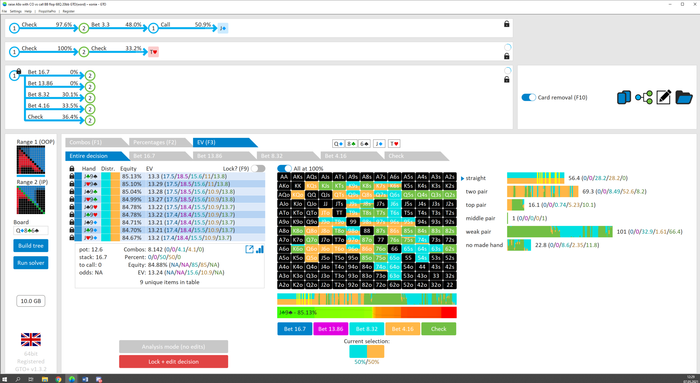Switch to Combos (F1) tab

click(96, 142)
